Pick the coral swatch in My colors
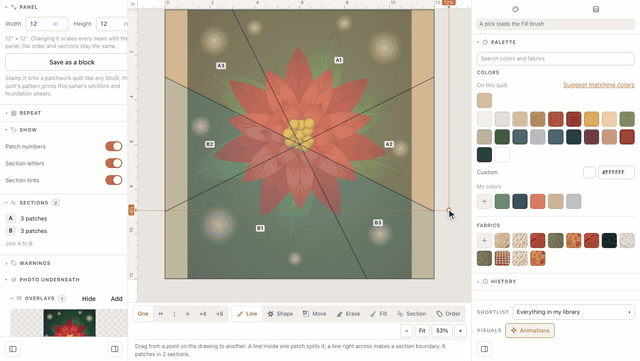Image resolution: width=640 pixels, height=361 pixels. click(538, 201)
